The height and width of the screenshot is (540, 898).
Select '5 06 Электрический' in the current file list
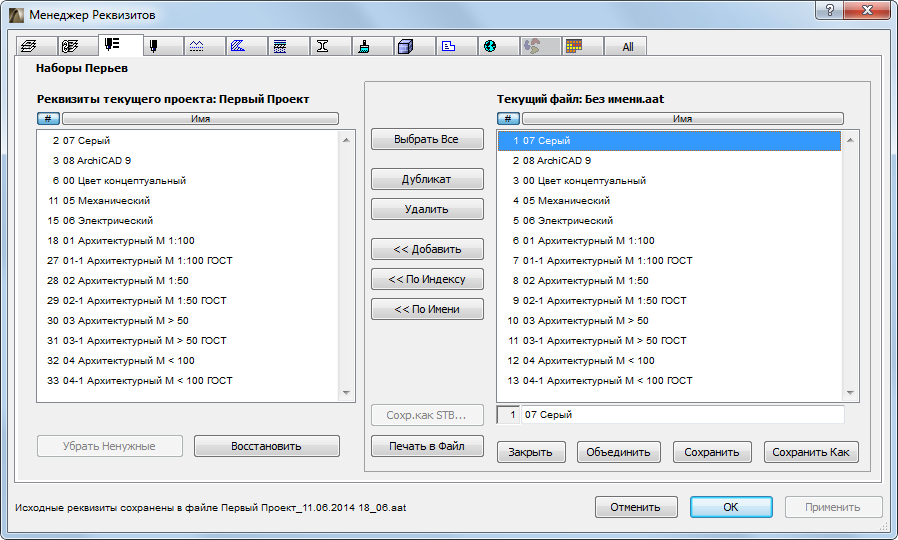669,220
